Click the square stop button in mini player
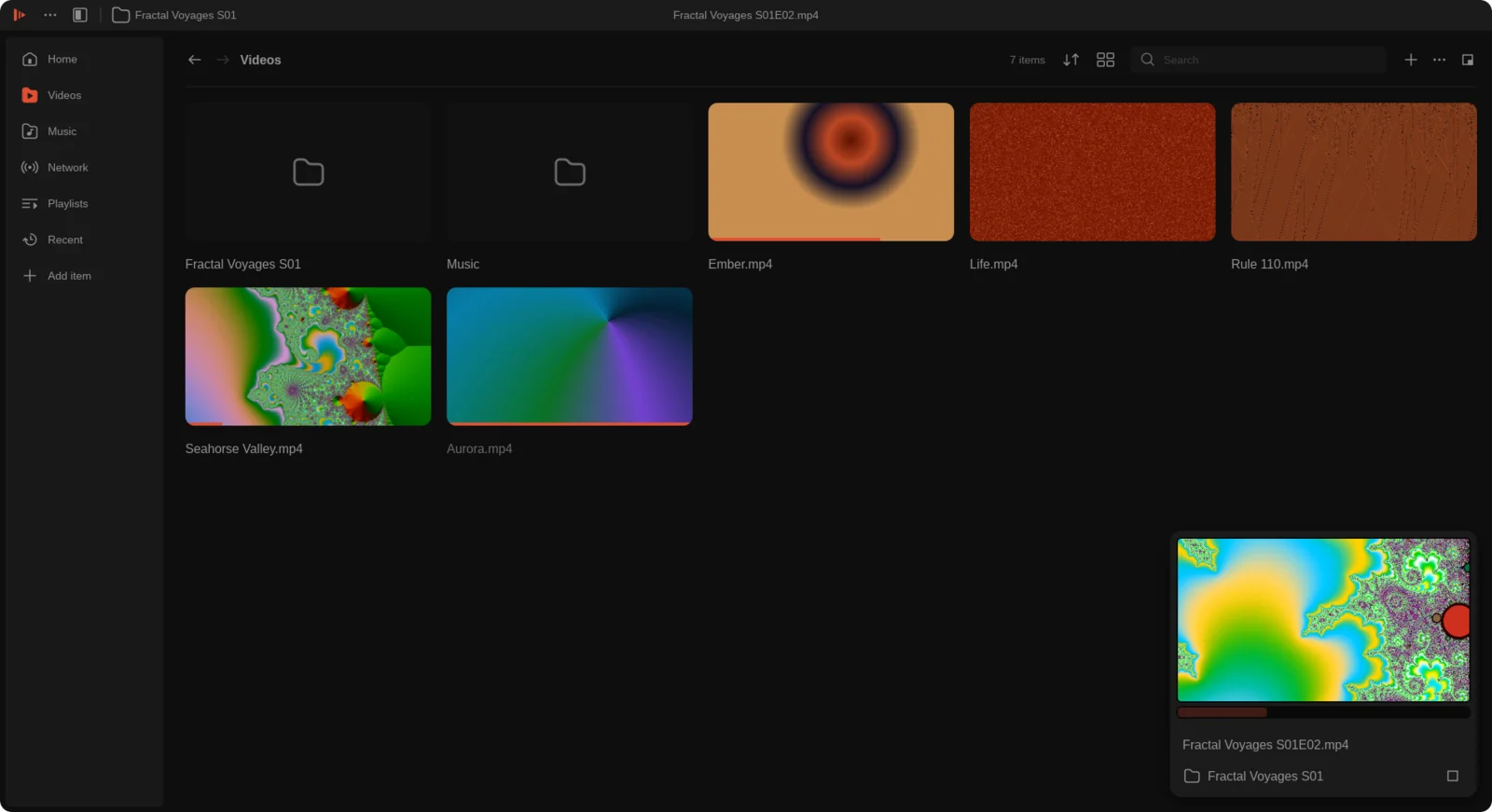 point(1452,776)
